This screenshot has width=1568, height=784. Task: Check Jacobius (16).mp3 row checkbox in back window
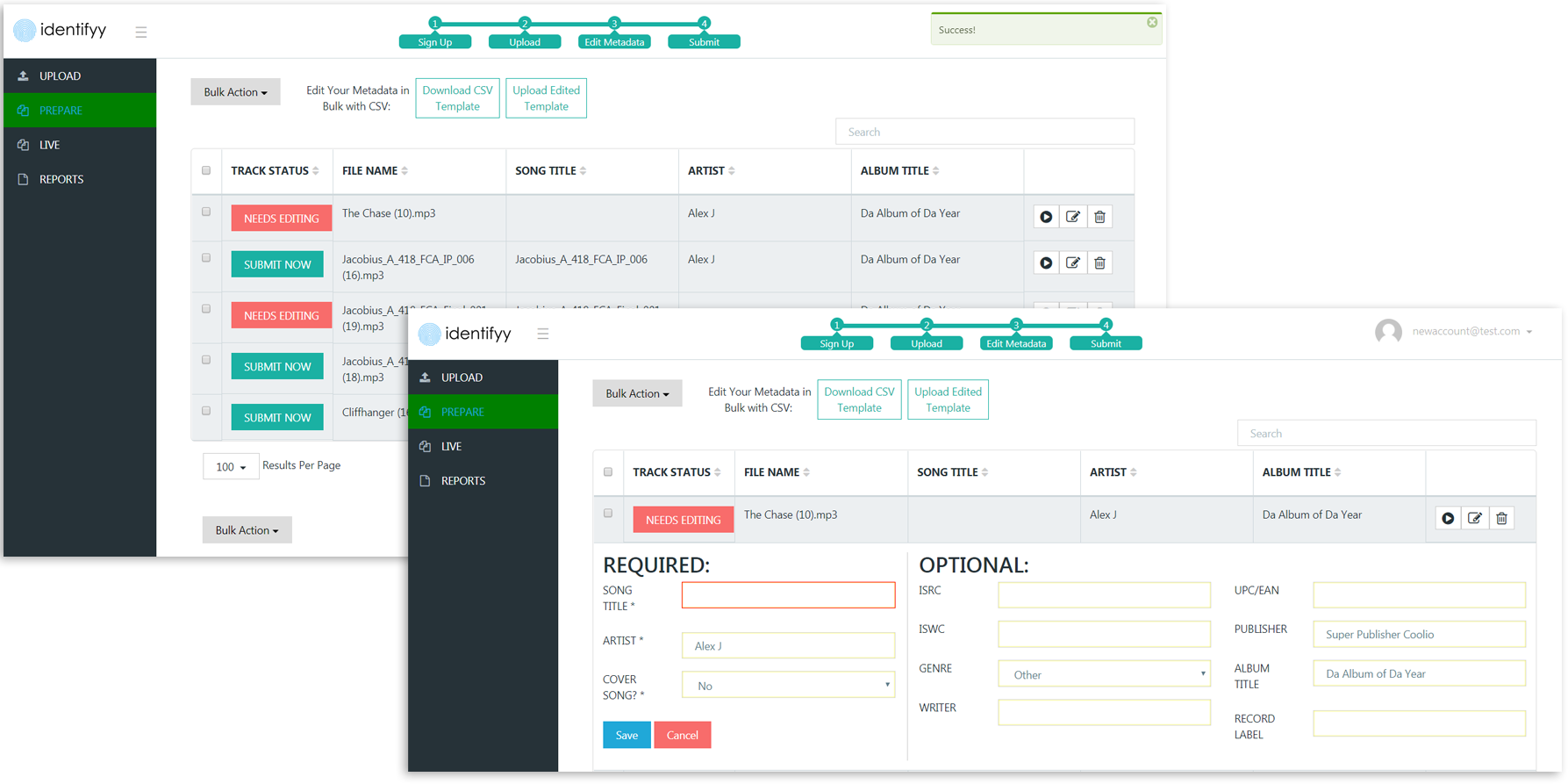pyautogui.click(x=206, y=258)
